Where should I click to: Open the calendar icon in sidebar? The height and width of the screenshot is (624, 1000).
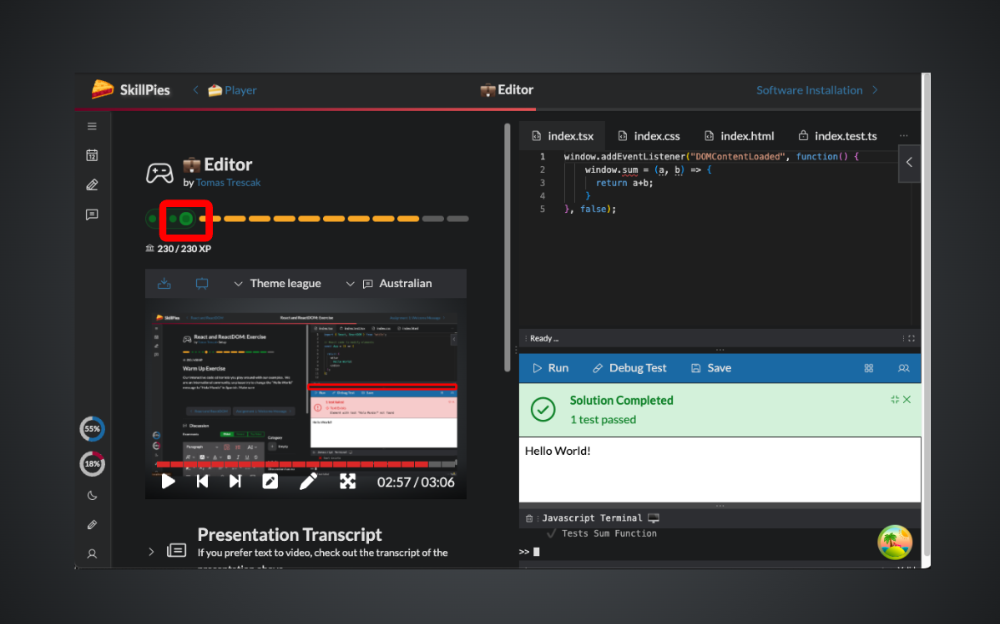tap(92, 155)
